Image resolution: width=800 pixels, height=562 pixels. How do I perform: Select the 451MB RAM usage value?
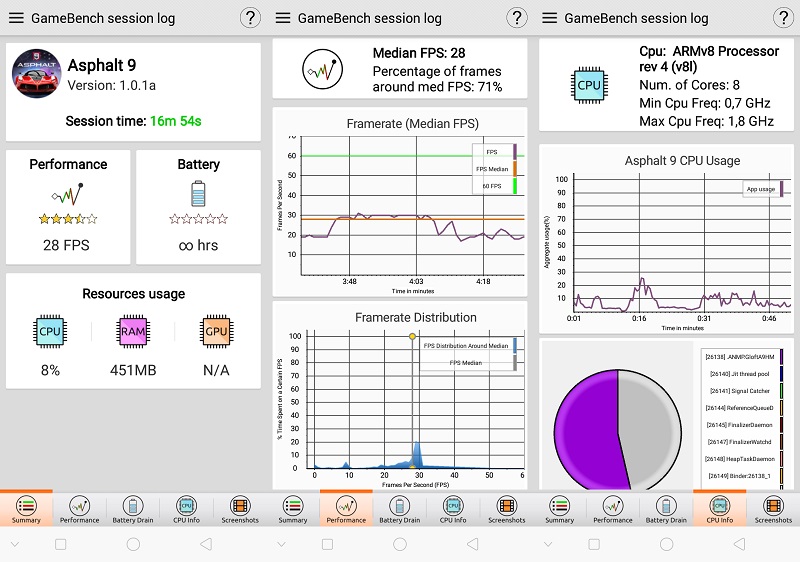pyautogui.click(x=133, y=370)
